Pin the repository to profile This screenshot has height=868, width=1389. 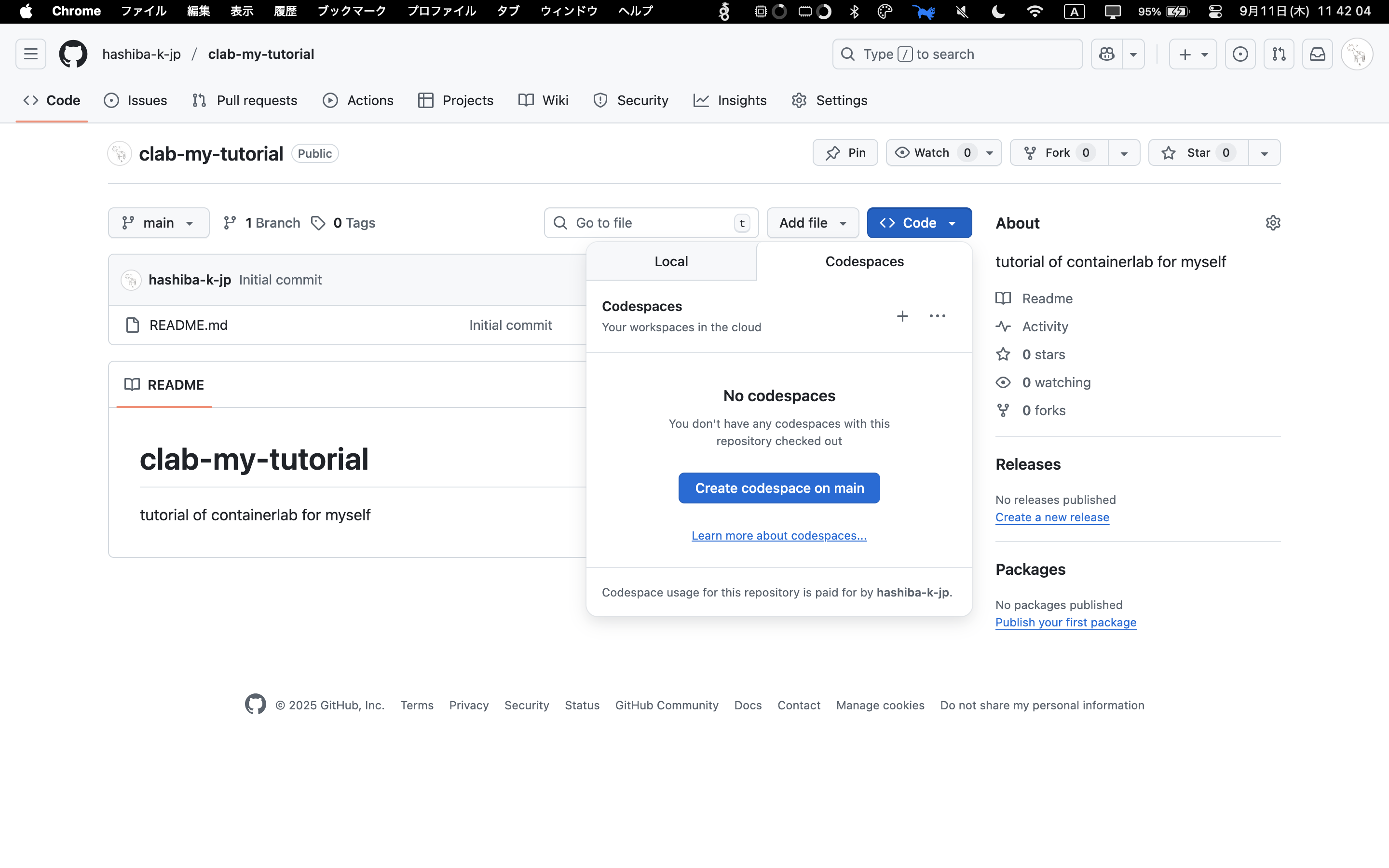pos(845,153)
